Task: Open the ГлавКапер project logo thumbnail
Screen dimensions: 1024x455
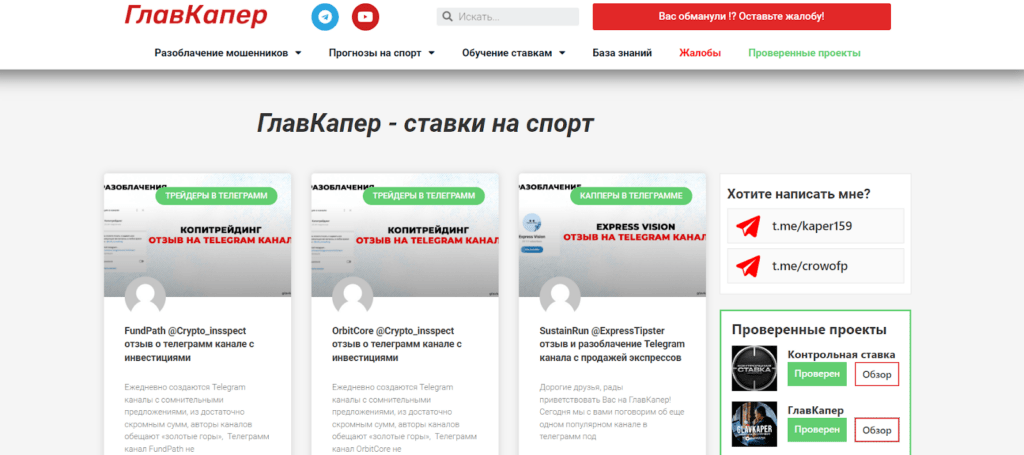Action: pyautogui.click(x=754, y=424)
